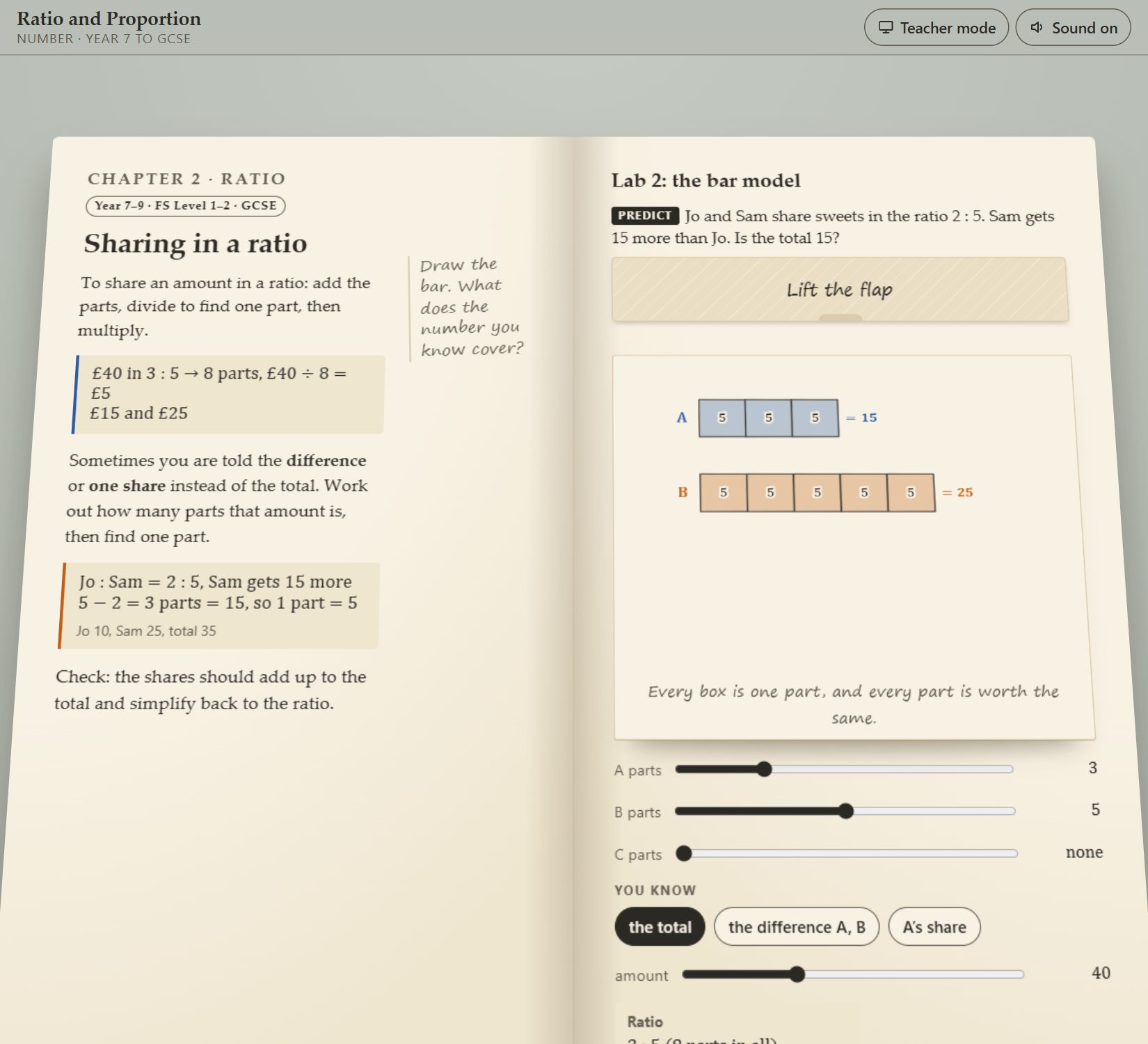Screen dimensions: 1148x1044
Task: Click the monitor icon in Teacher mode
Action: pos(885,27)
